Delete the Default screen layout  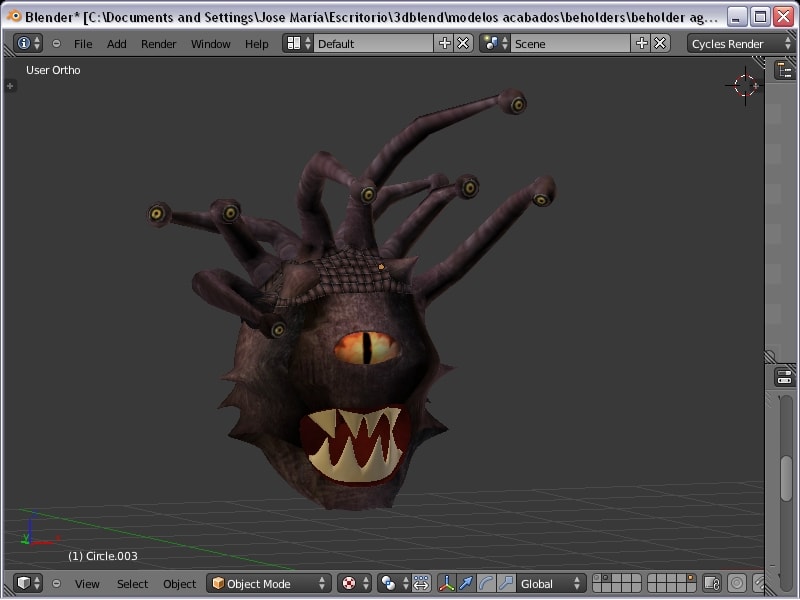click(x=463, y=43)
